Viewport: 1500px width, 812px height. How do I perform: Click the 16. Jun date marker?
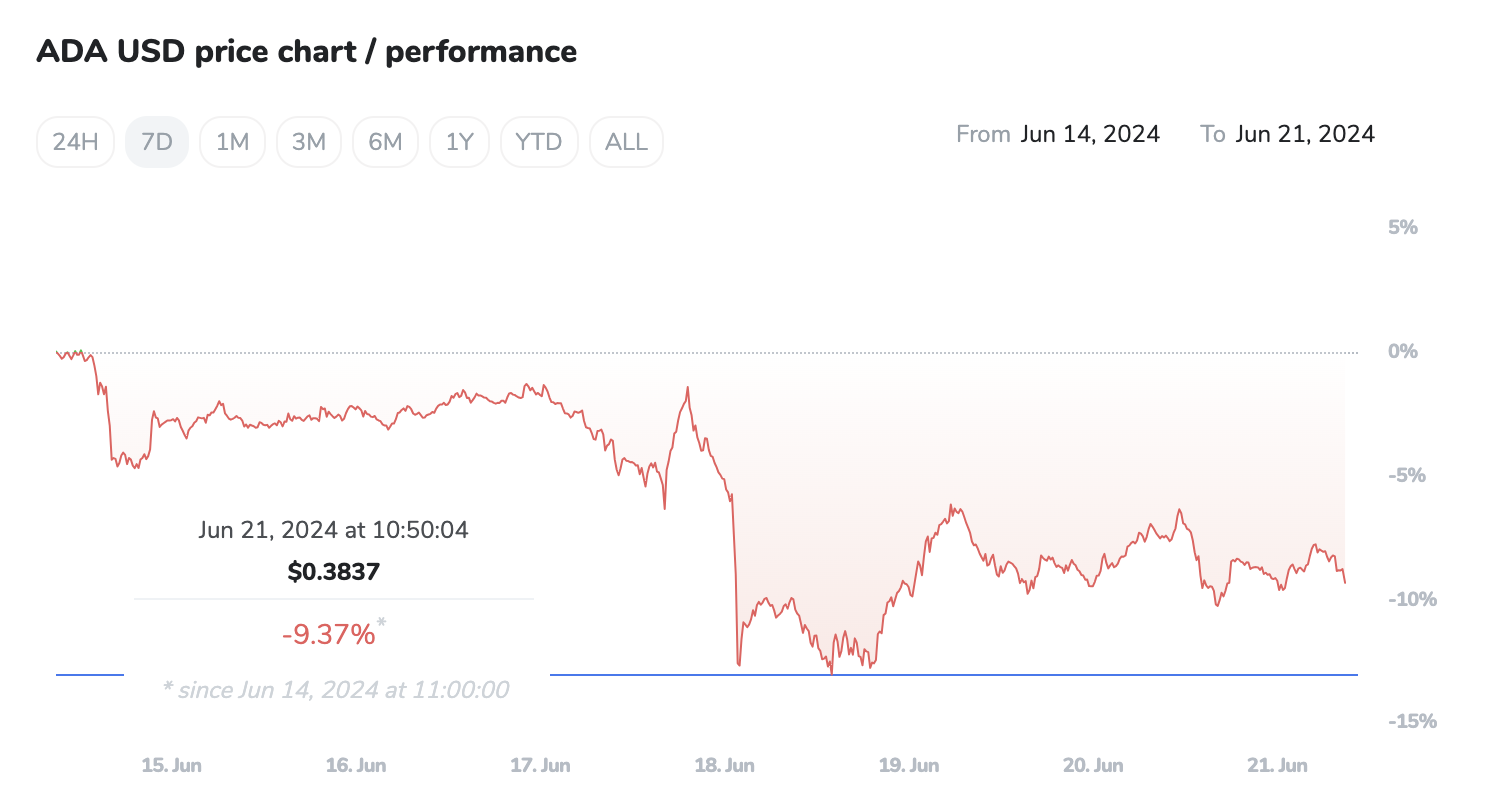356,766
